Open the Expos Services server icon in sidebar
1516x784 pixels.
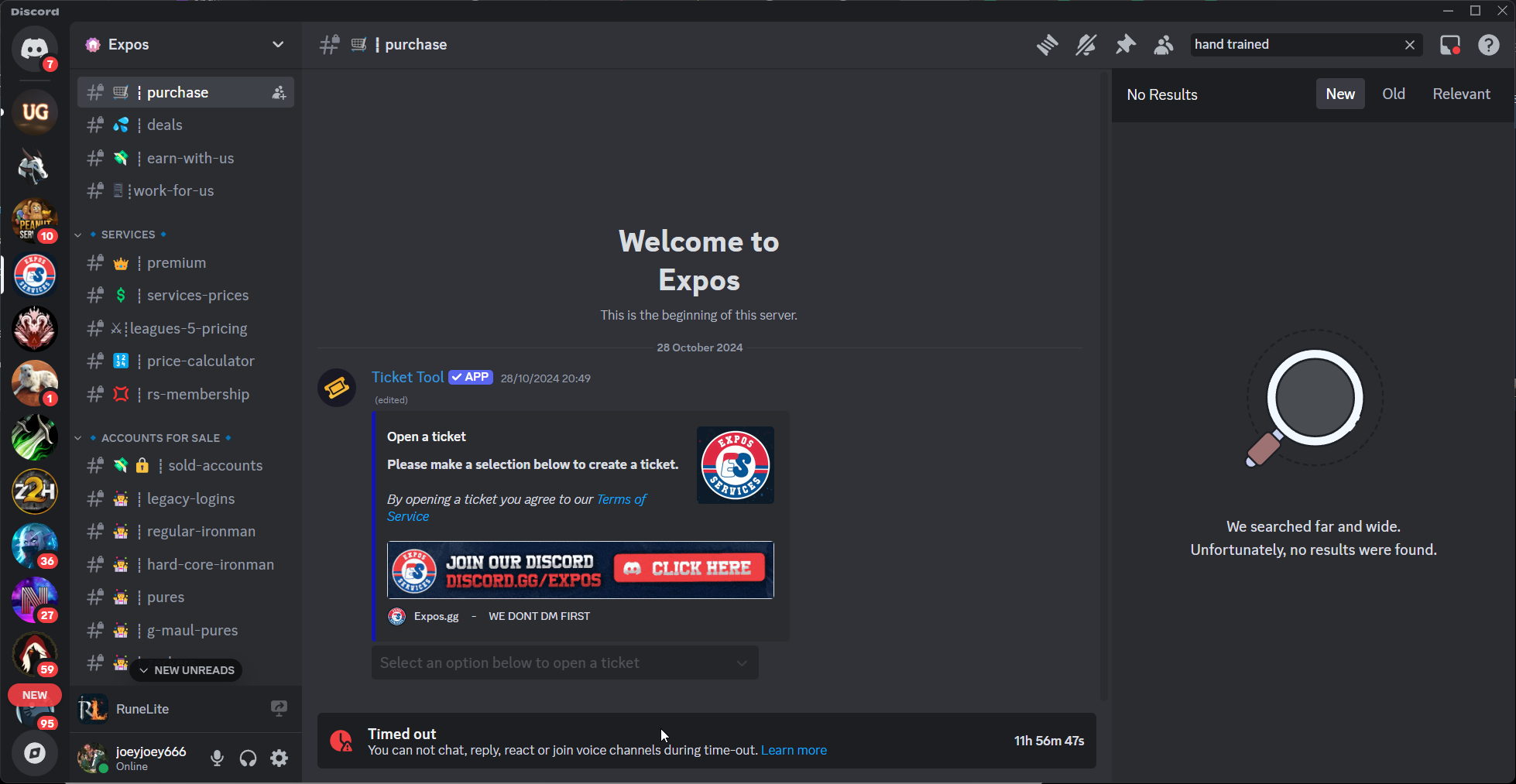[34, 275]
